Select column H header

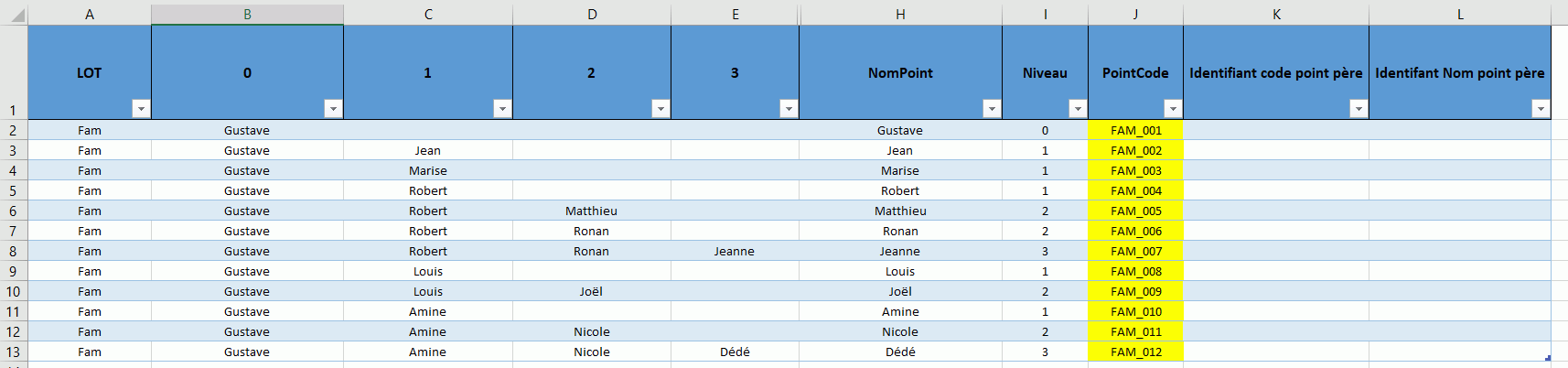(900, 14)
